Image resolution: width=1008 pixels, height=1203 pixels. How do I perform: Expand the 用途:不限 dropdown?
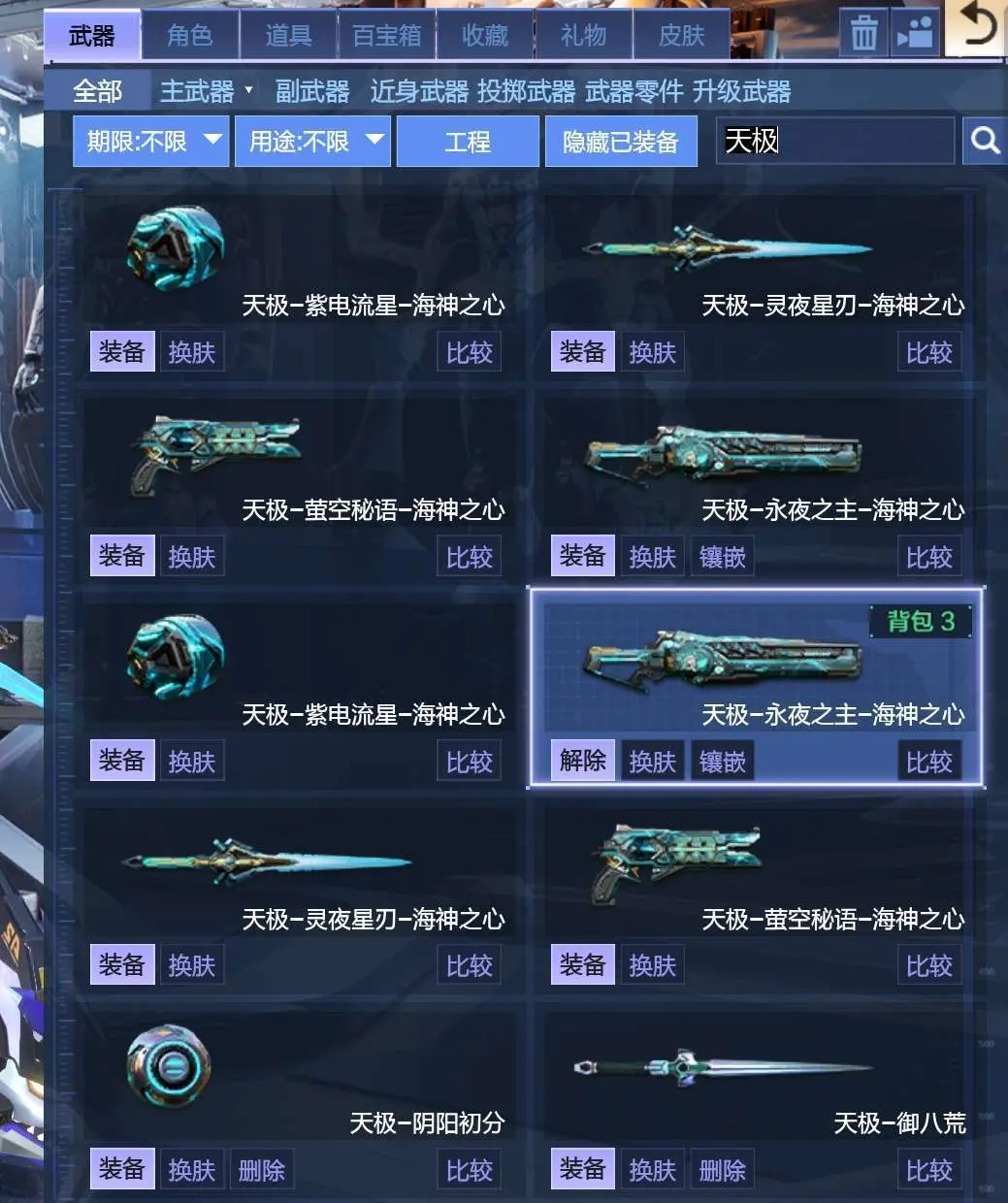312,142
